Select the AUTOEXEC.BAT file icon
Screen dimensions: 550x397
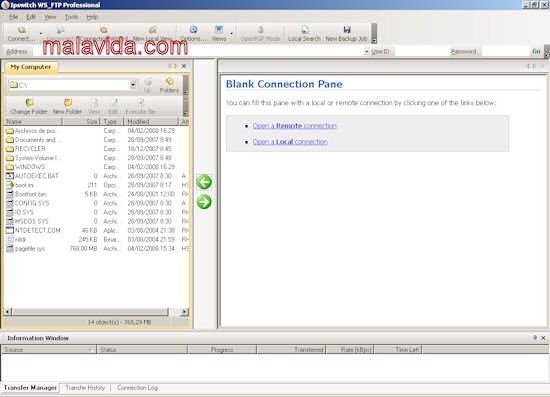10,176
